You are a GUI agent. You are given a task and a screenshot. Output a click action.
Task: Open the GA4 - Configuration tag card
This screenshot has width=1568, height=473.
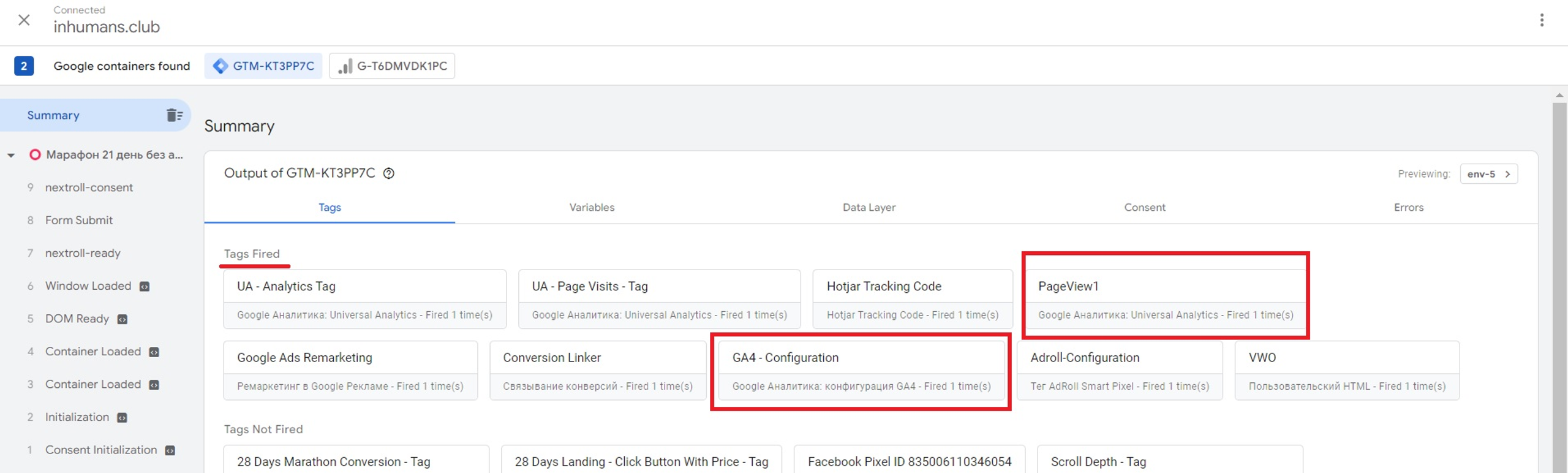coord(861,371)
